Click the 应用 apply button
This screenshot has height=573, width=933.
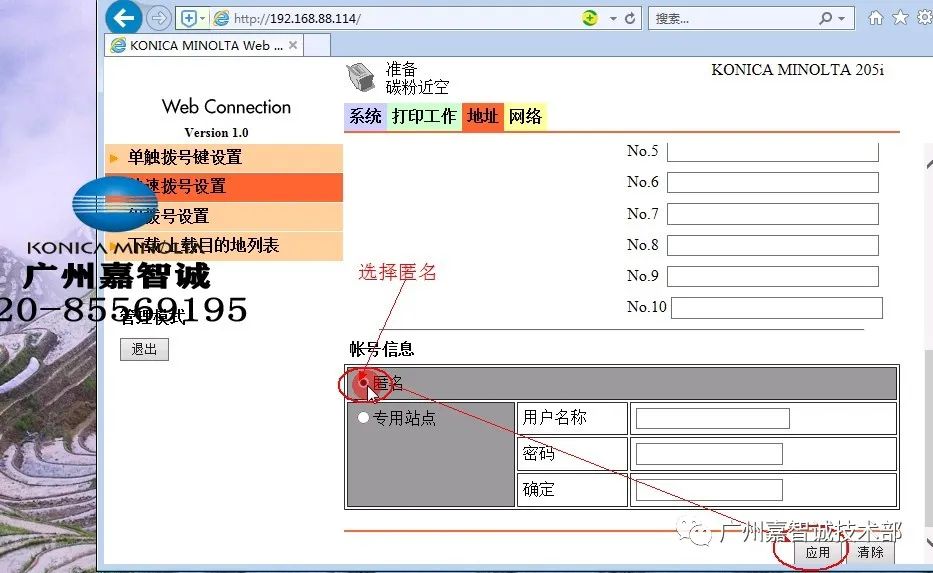[818, 552]
